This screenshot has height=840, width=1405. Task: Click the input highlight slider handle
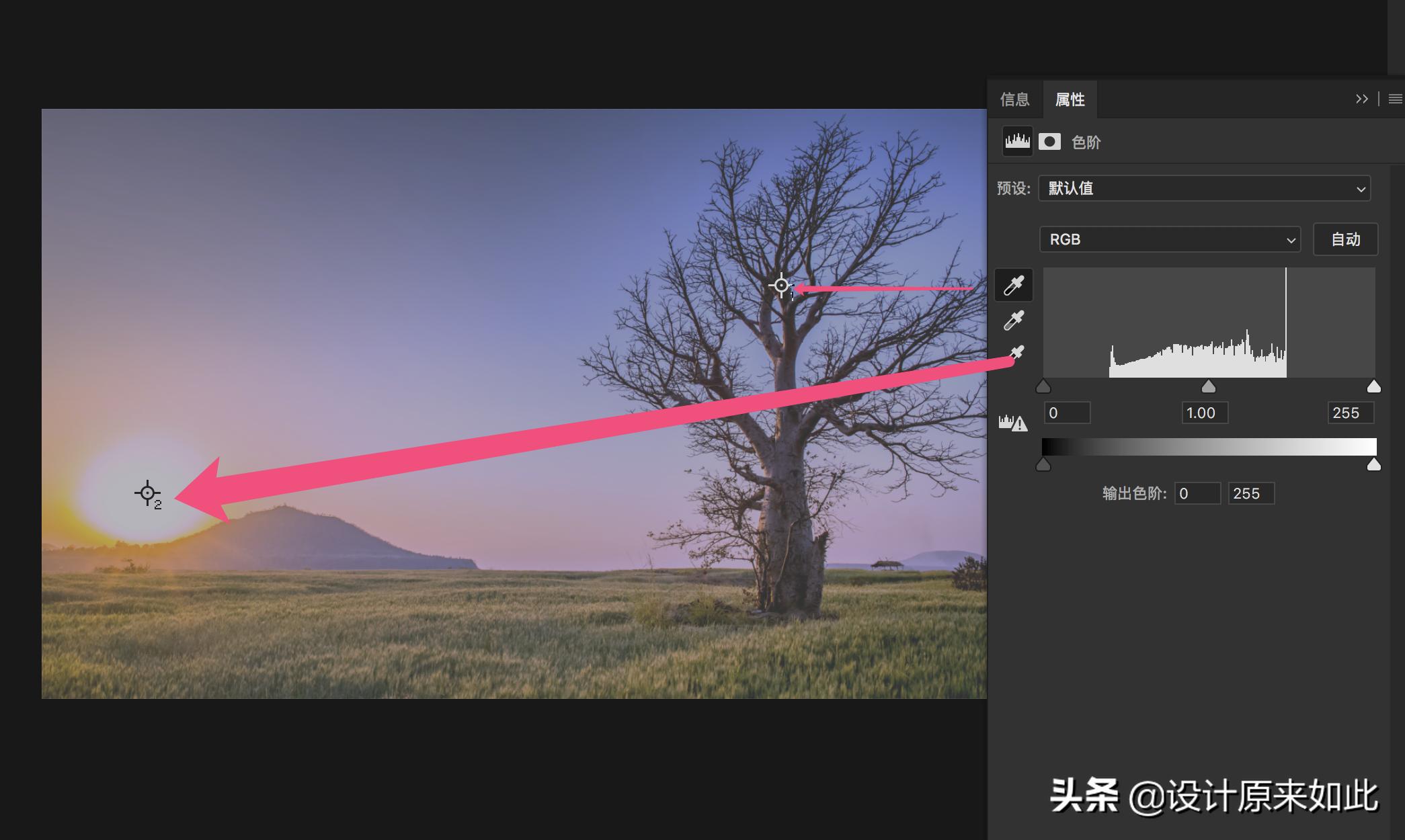pos(1374,386)
